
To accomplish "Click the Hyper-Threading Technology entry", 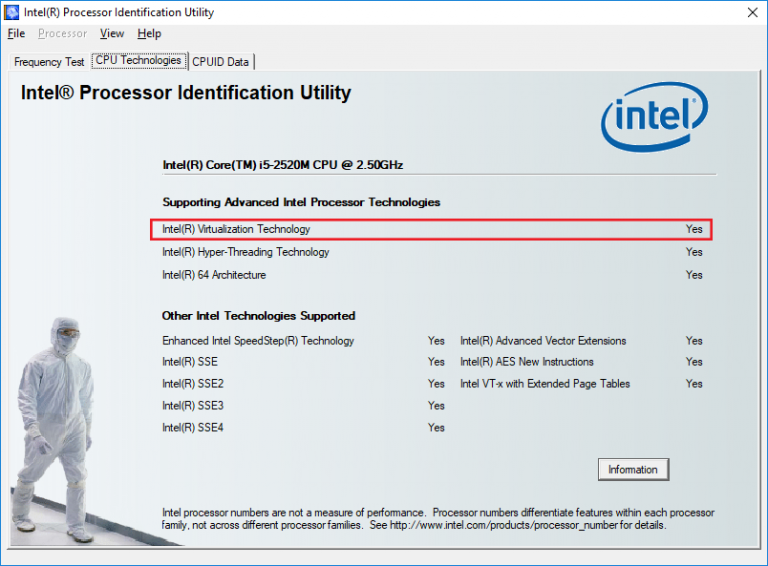I will [x=245, y=252].
